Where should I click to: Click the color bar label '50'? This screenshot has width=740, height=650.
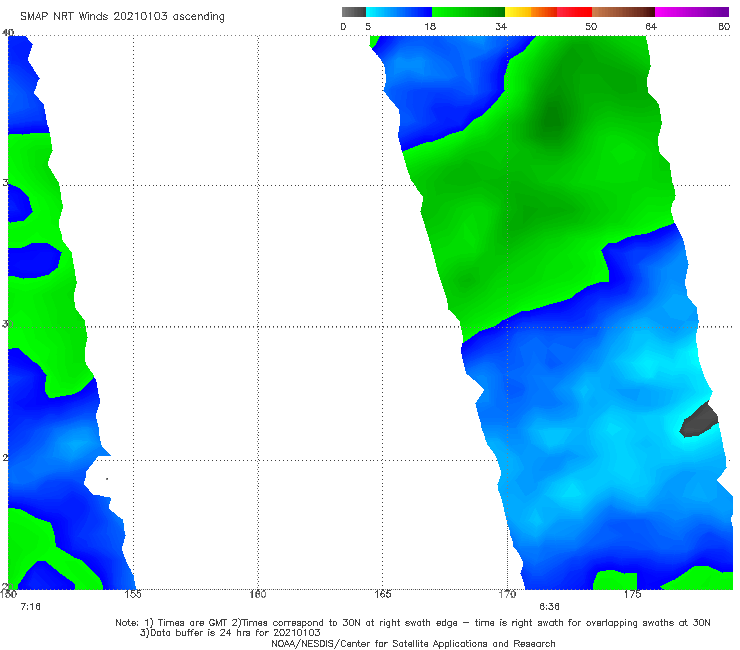pos(591,26)
